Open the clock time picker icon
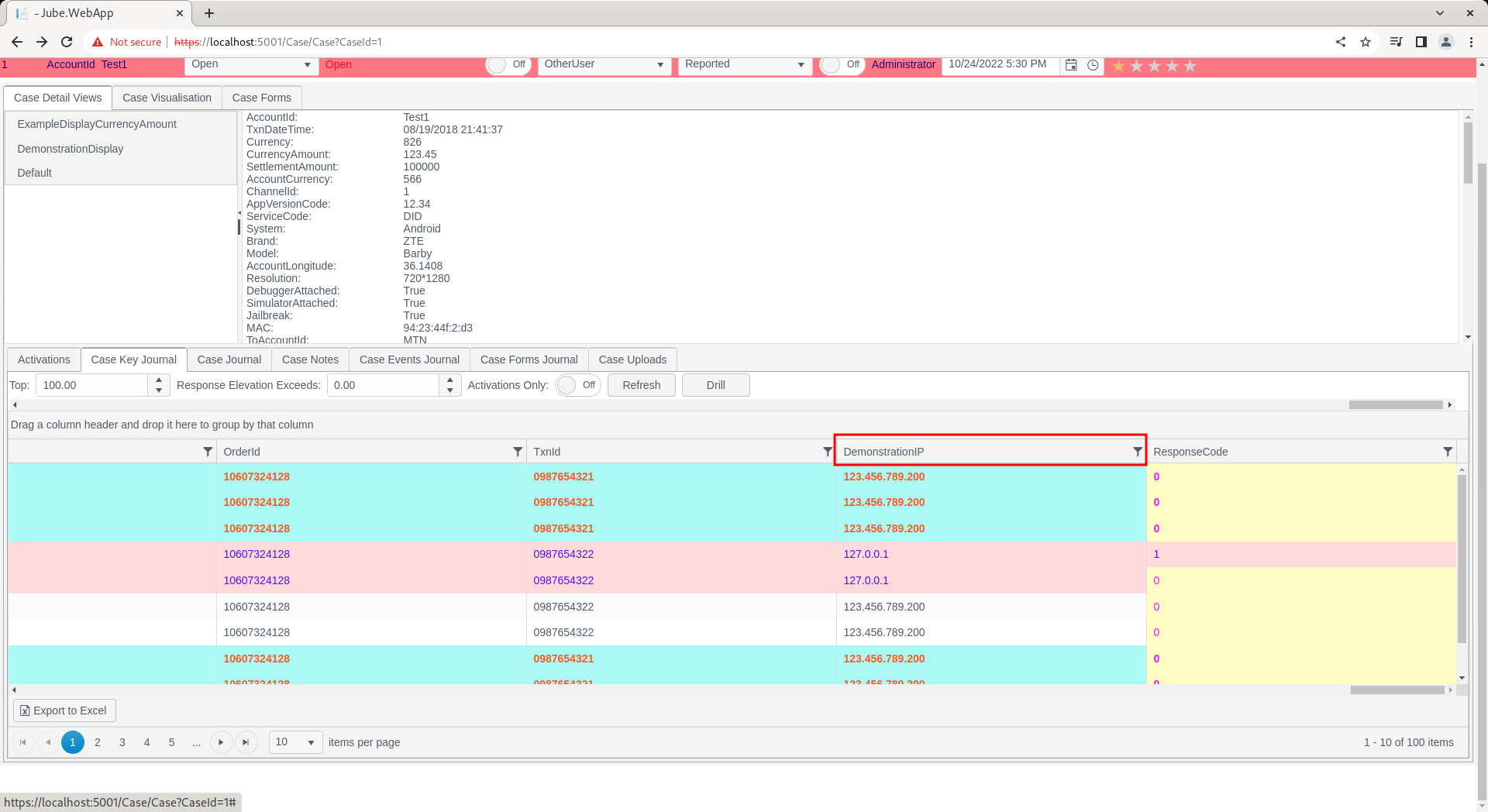Viewport: 1488px width, 812px height. pos(1093,65)
